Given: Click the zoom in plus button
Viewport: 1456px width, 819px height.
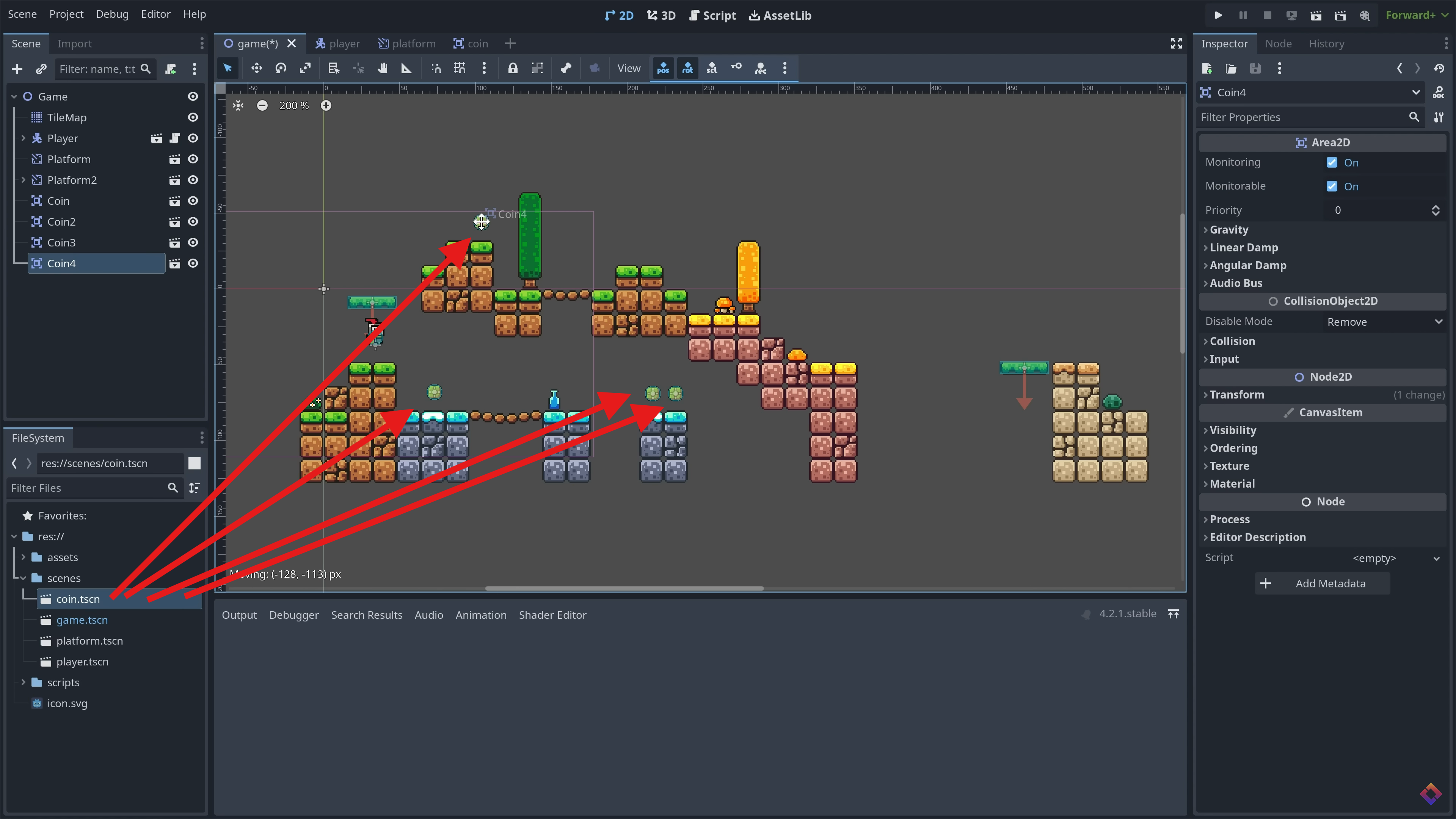Looking at the screenshot, I should click(326, 106).
